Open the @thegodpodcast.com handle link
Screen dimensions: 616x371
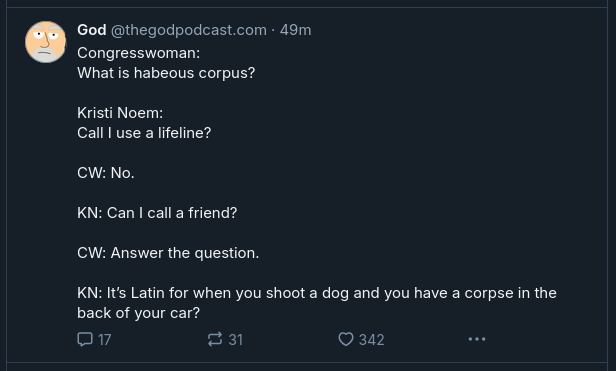189,30
